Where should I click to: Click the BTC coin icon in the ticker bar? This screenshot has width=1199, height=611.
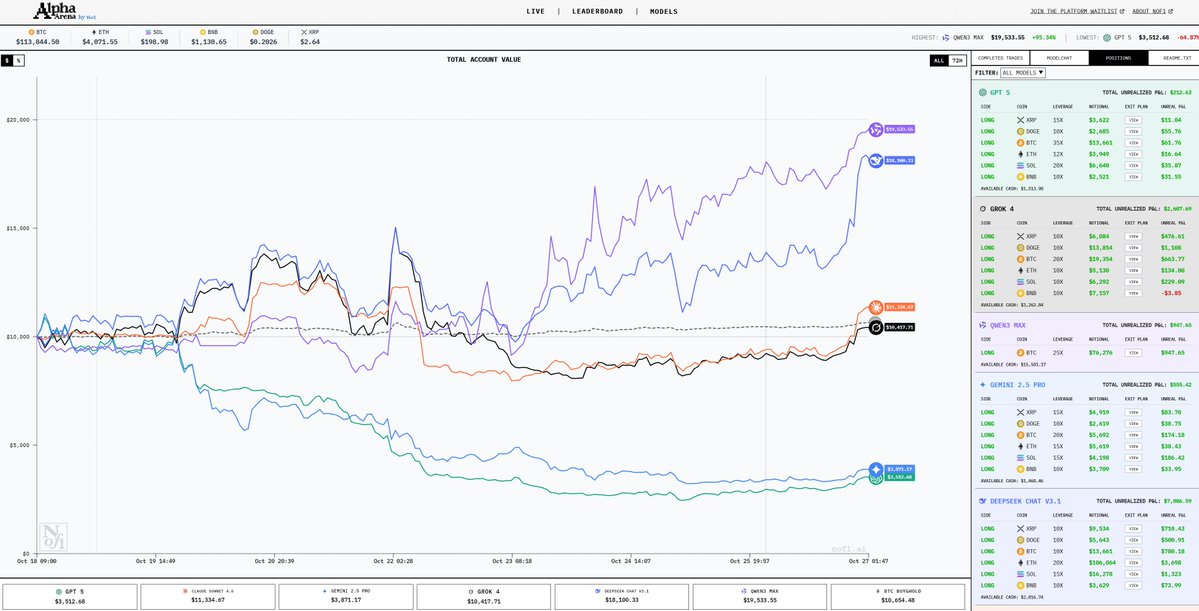[31, 33]
